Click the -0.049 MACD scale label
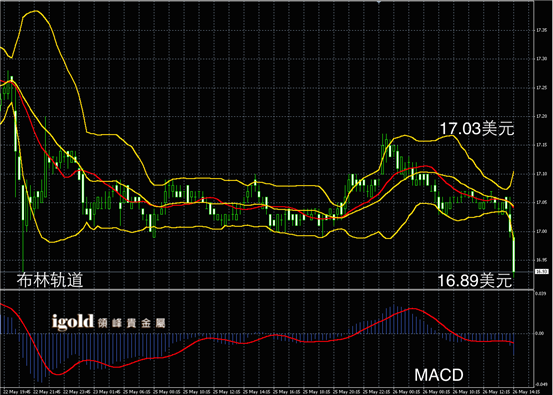 (x=541, y=384)
